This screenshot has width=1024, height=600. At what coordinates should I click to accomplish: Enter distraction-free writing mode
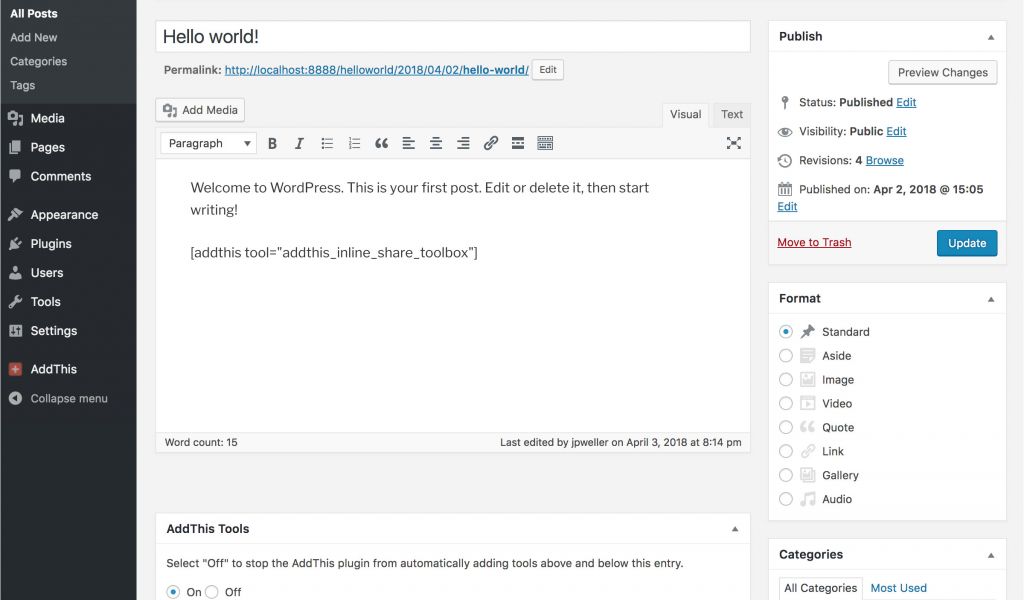733,144
